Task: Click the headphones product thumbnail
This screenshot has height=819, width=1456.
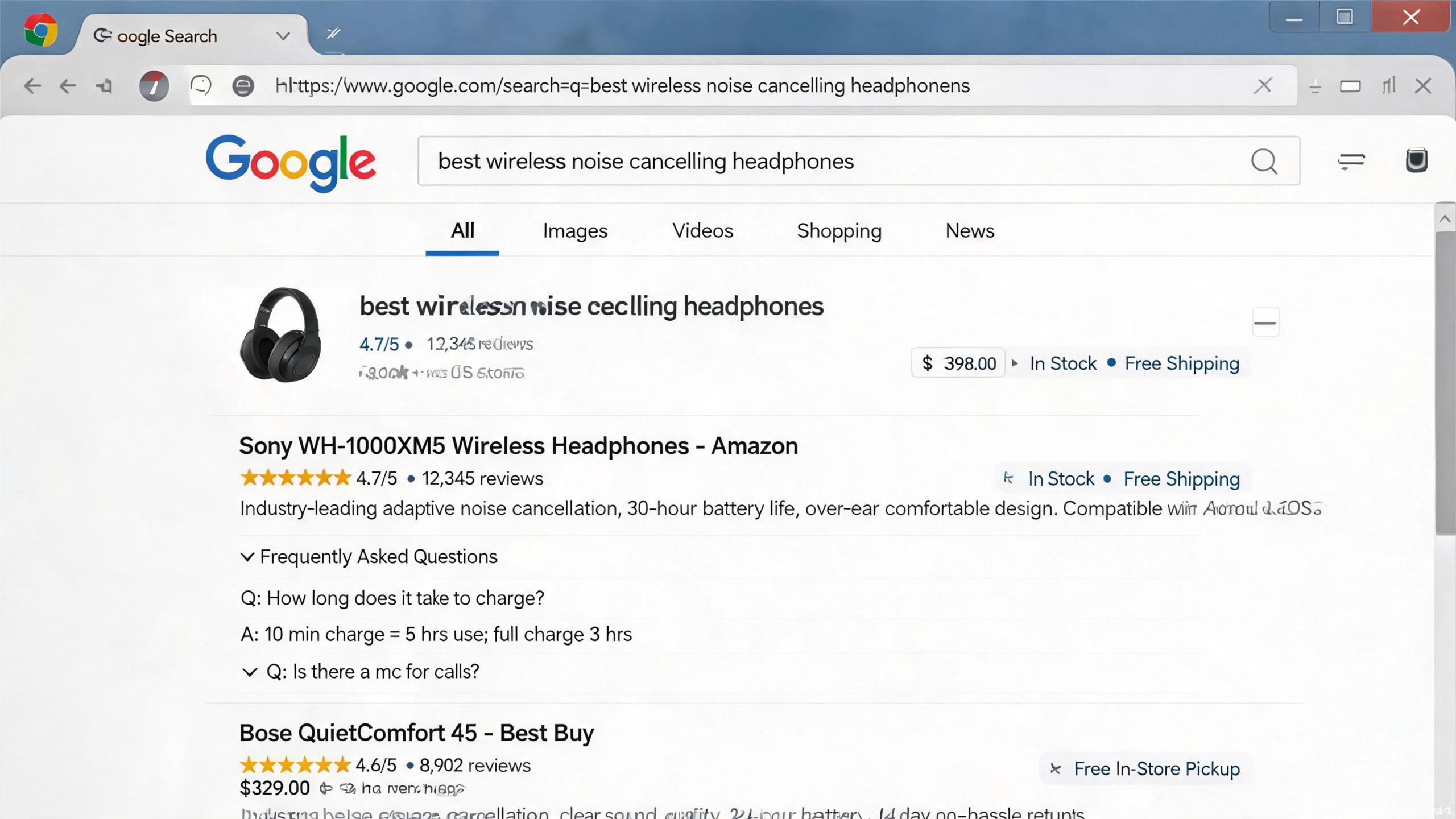Action: coord(280,334)
